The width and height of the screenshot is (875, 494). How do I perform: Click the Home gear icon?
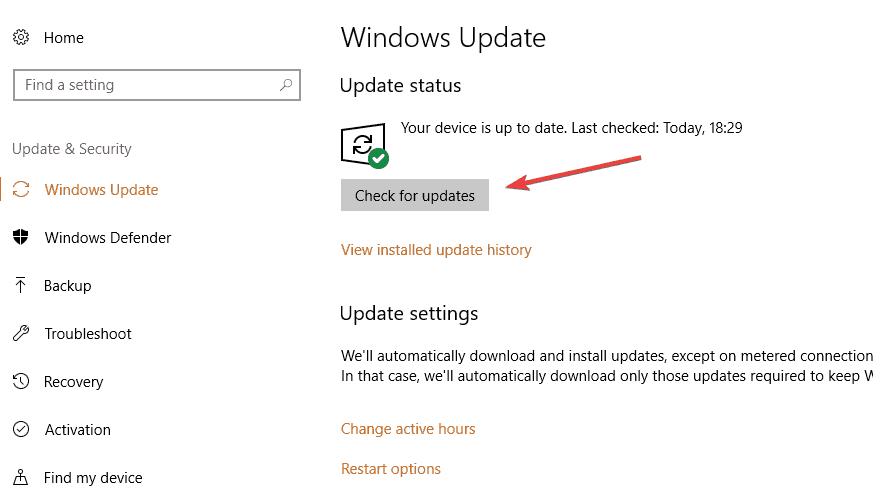click(x=21, y=37)
